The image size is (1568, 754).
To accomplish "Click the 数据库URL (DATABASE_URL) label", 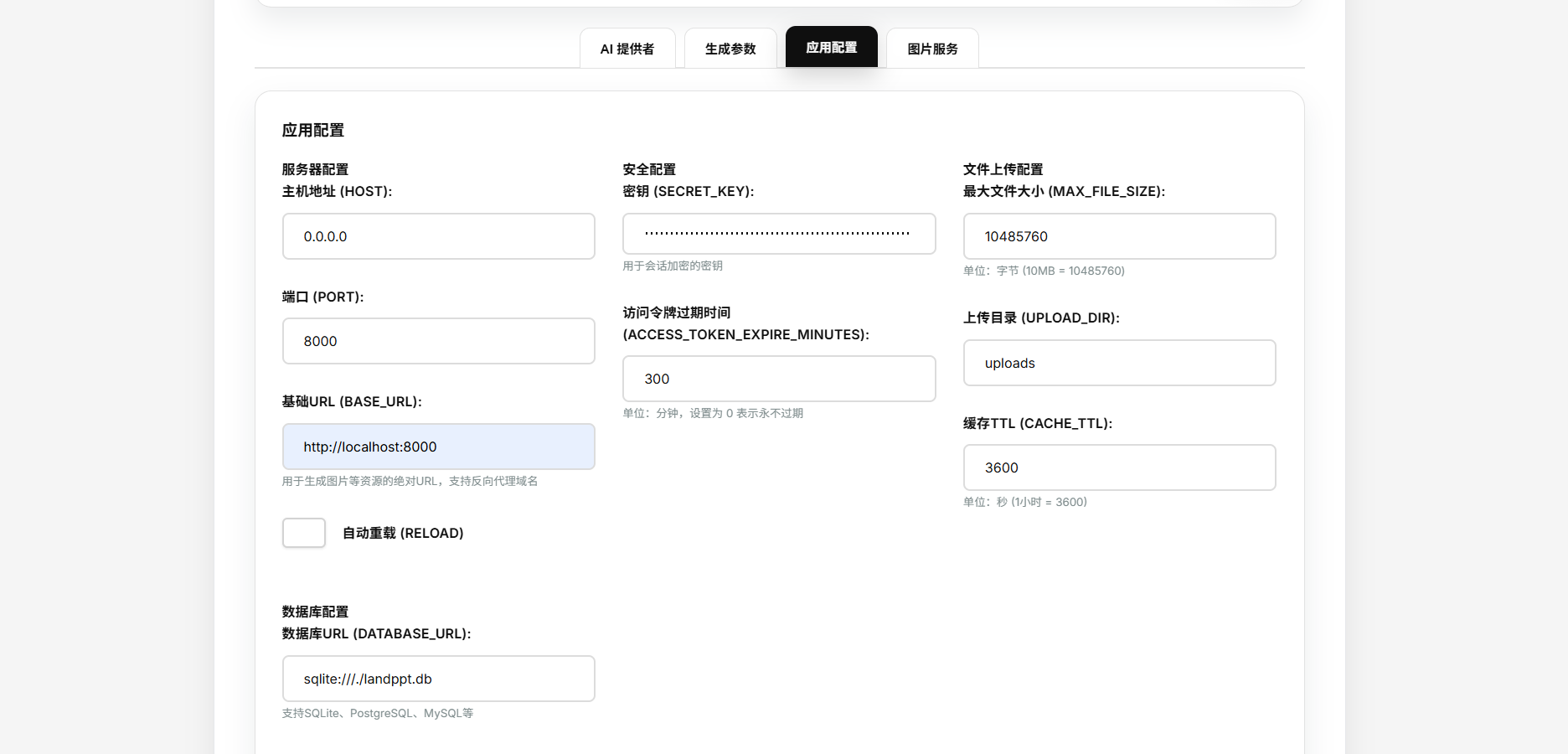I will pos(376,633).
